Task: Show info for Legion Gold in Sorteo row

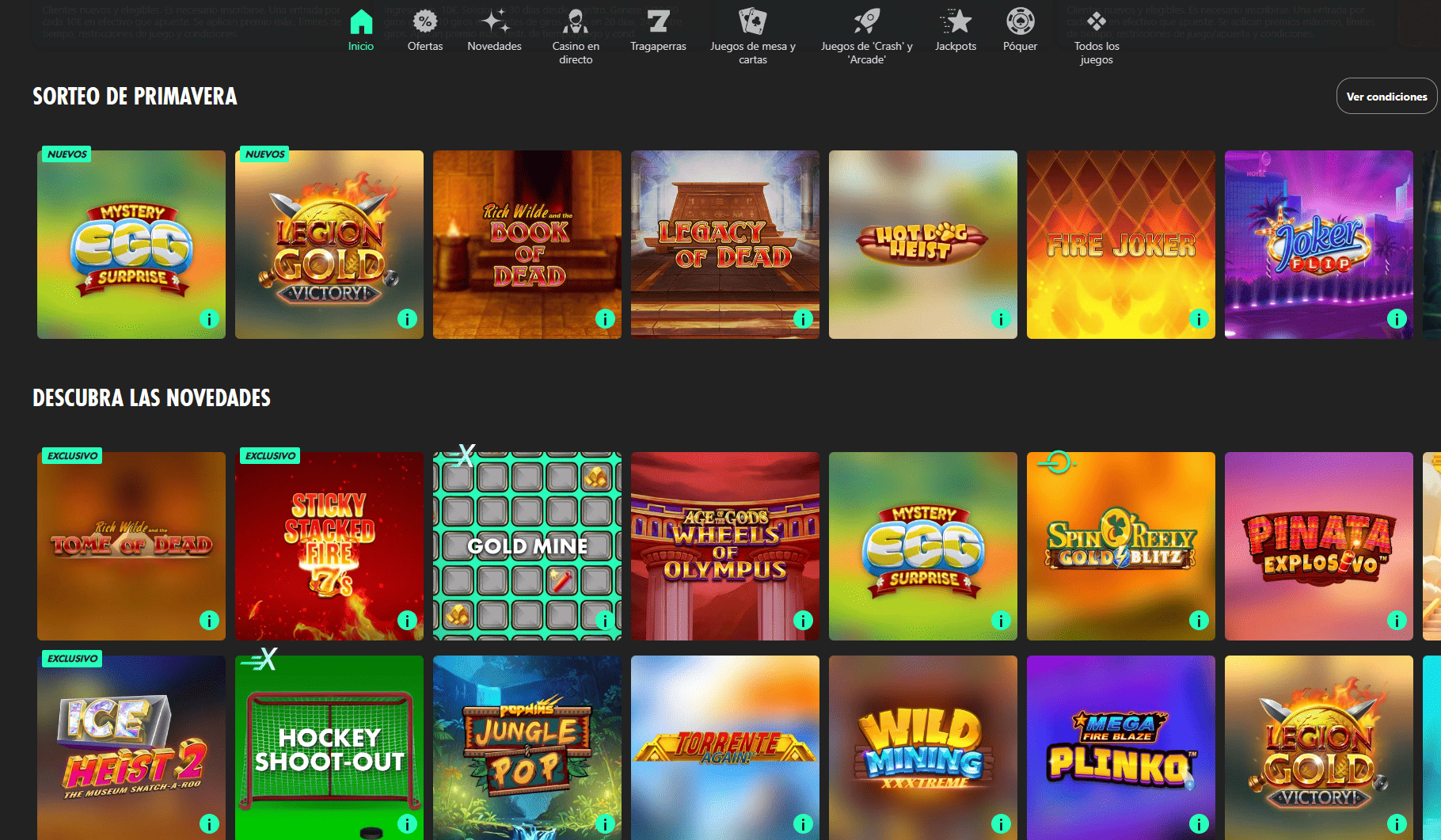Action: (x=407, y=319)
